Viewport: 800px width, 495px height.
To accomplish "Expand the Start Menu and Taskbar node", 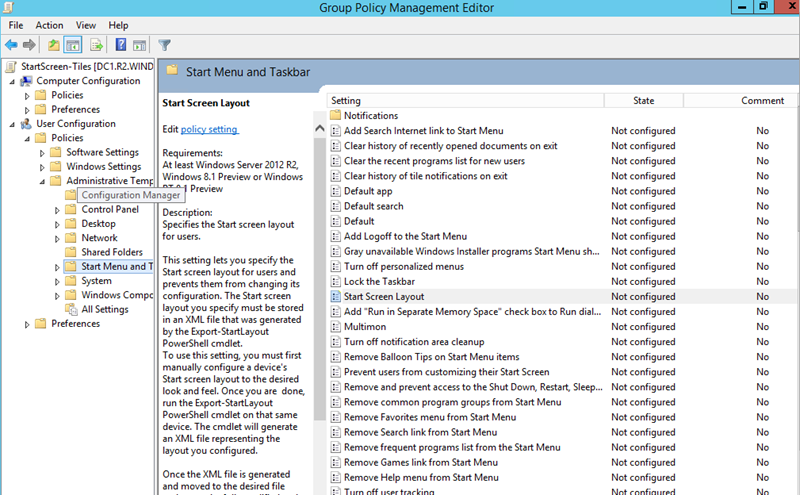I will [x=57, y=267].
